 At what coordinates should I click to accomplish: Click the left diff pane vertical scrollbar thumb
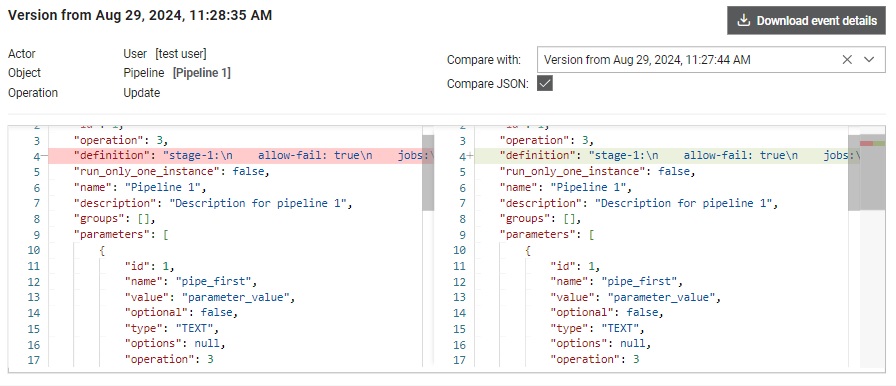(x=428, y=172)
